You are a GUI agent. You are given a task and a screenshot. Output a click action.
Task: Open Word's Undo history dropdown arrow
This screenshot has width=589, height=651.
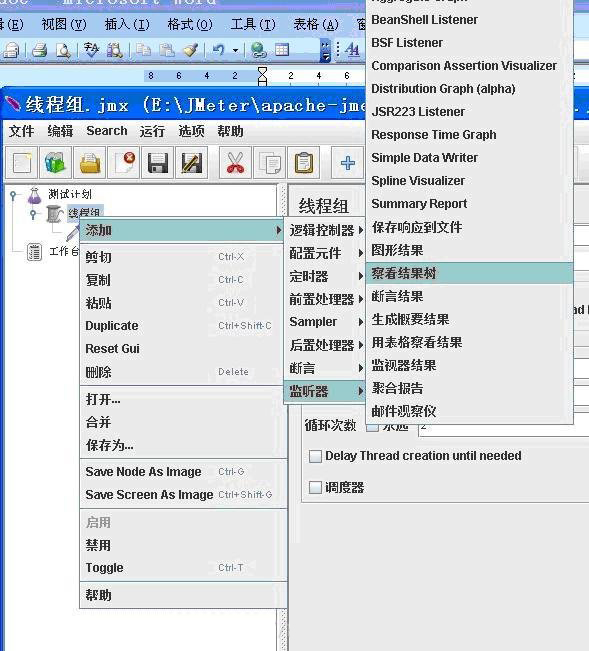(235, 51)
